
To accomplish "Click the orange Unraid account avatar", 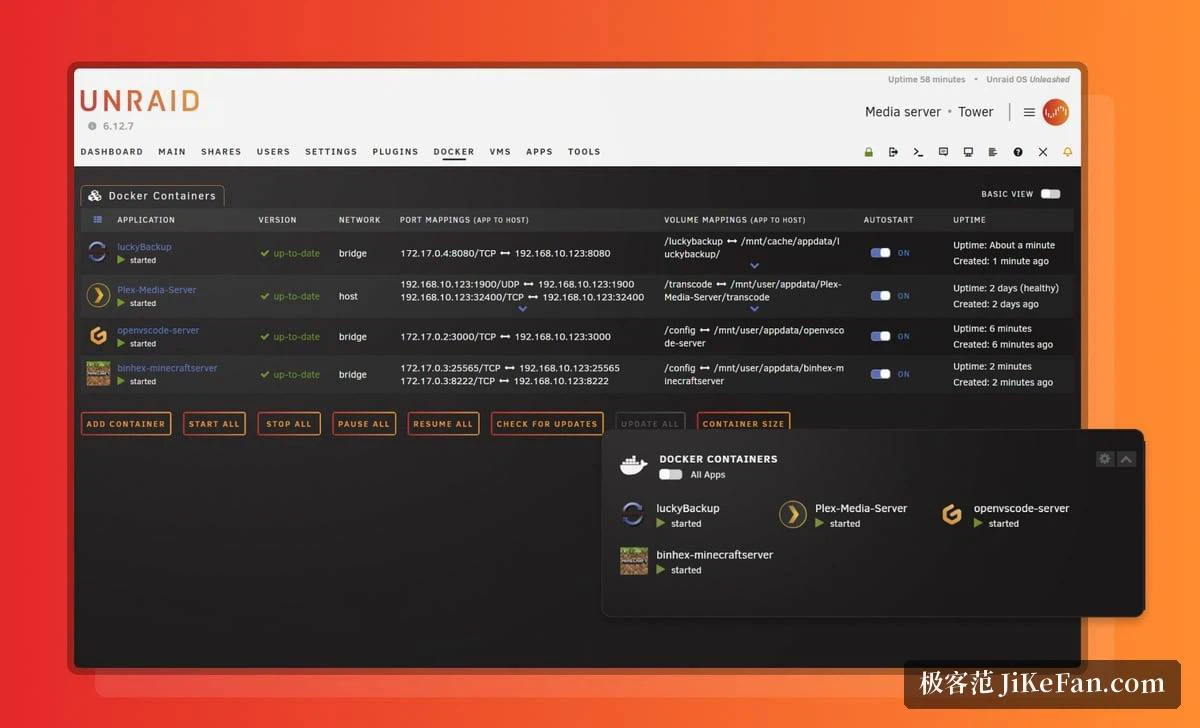I will (x=1056, y=112).
